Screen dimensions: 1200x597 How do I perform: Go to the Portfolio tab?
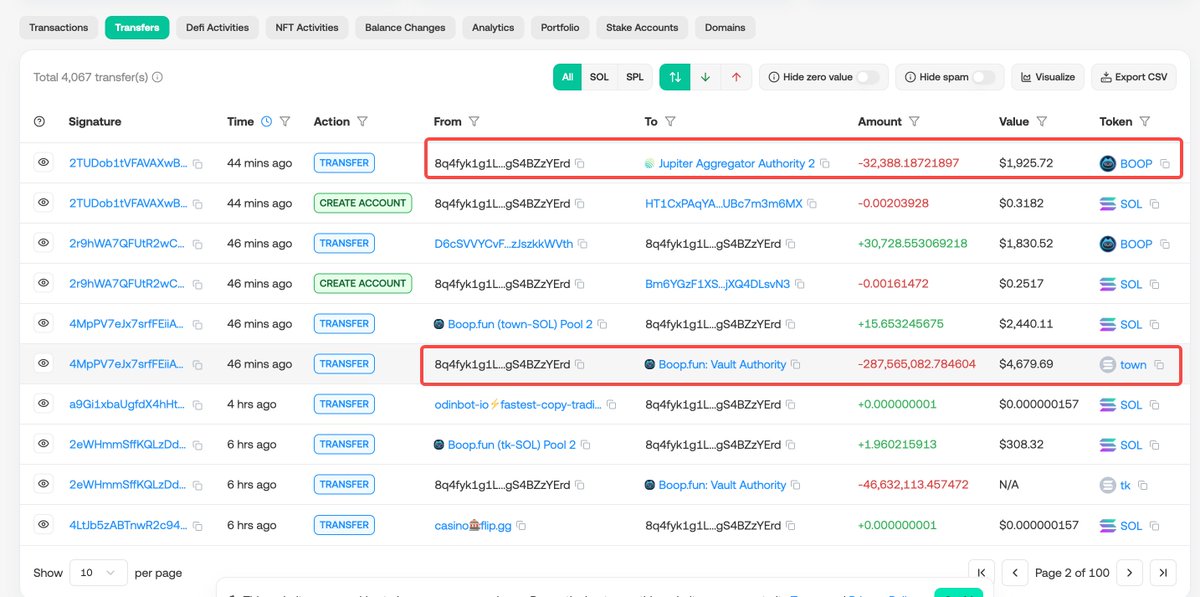coord(559,27)
